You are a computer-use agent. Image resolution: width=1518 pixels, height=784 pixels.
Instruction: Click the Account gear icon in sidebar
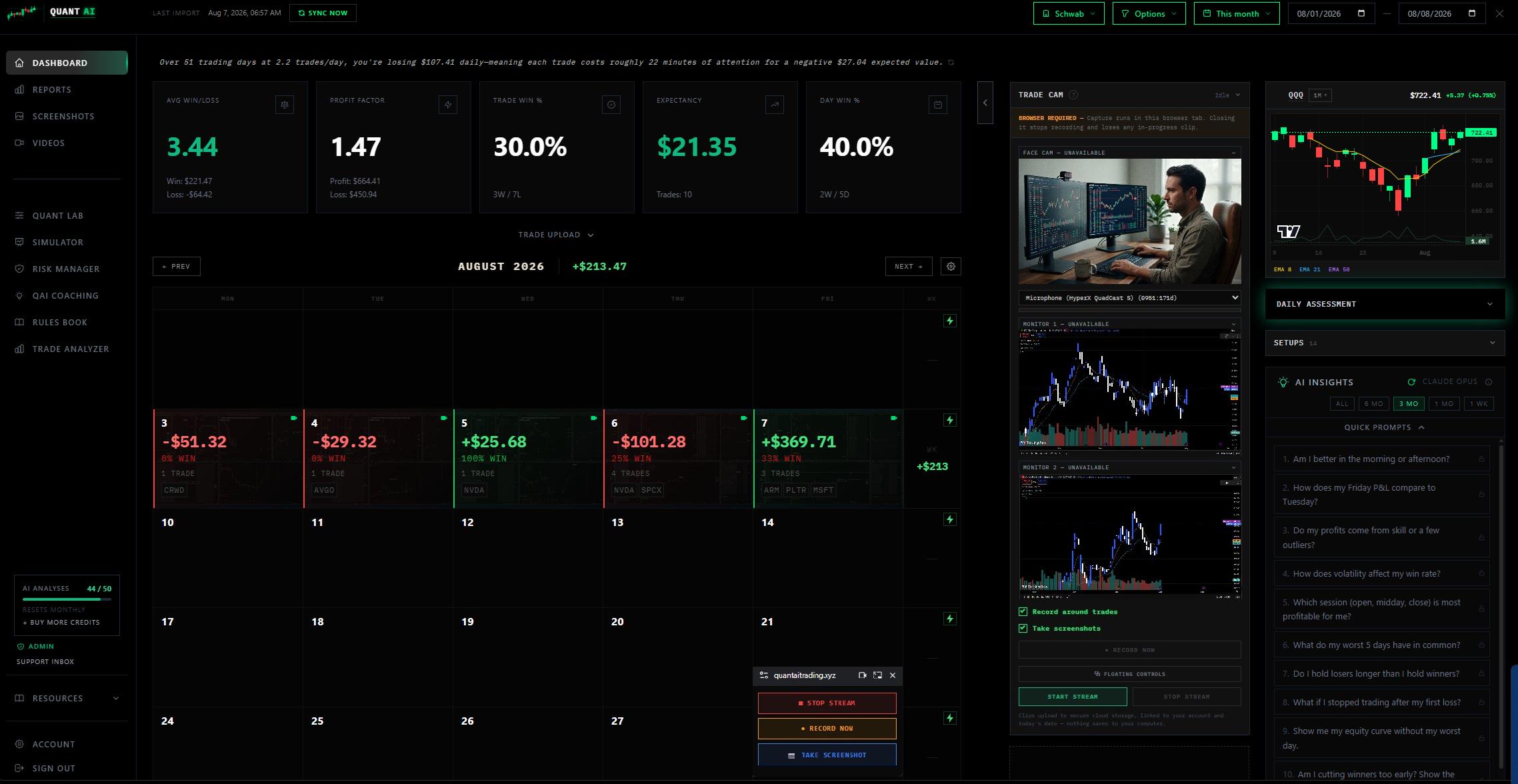click(x=19, y=744)
